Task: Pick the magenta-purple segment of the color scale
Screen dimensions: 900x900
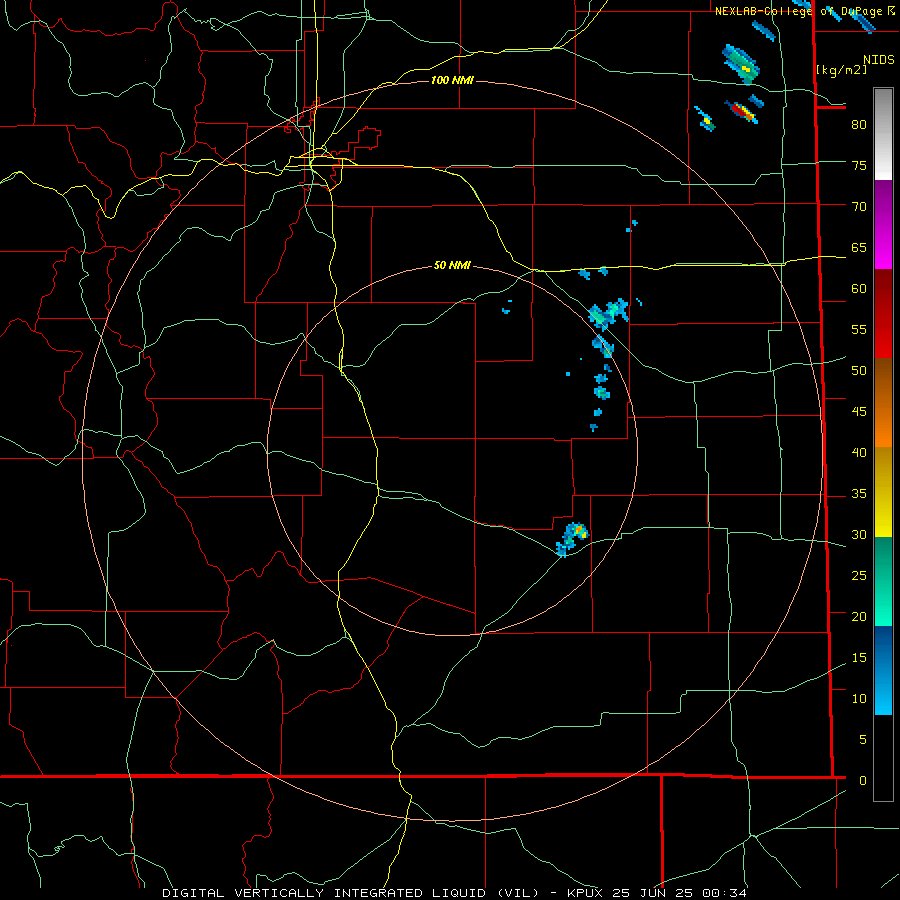Action: click(x=883, y=224)
